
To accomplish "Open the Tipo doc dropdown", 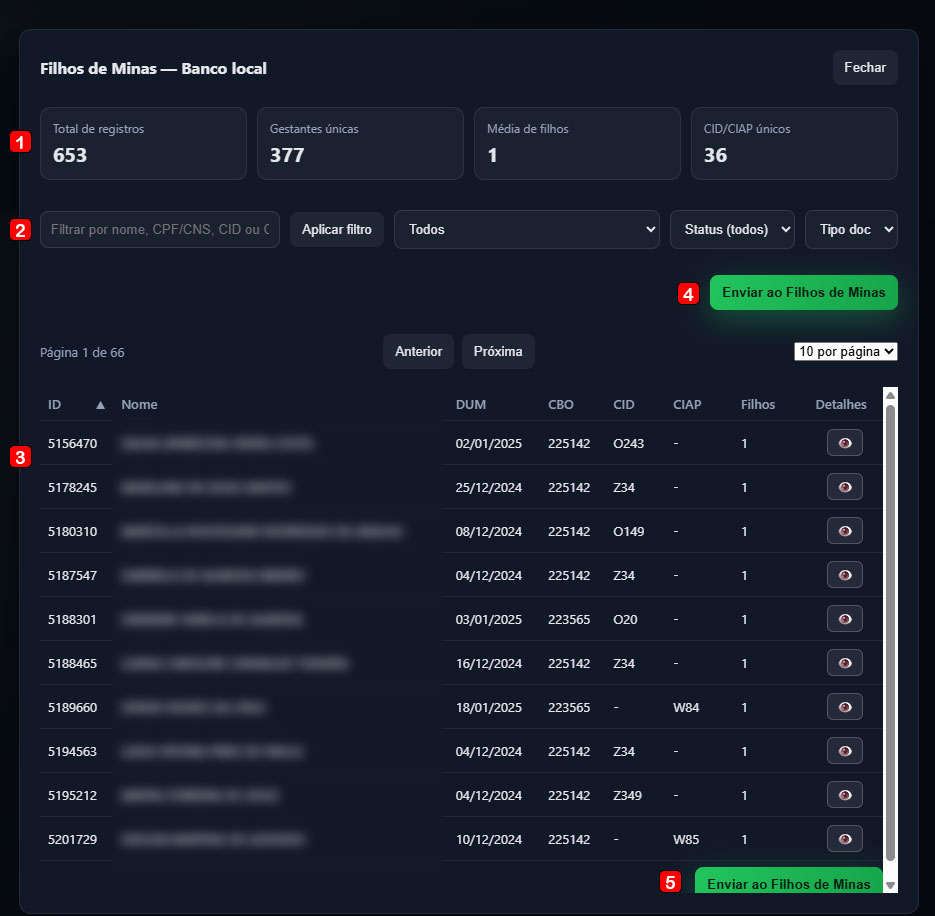I will pyautogui.click(x=850, y=229).
